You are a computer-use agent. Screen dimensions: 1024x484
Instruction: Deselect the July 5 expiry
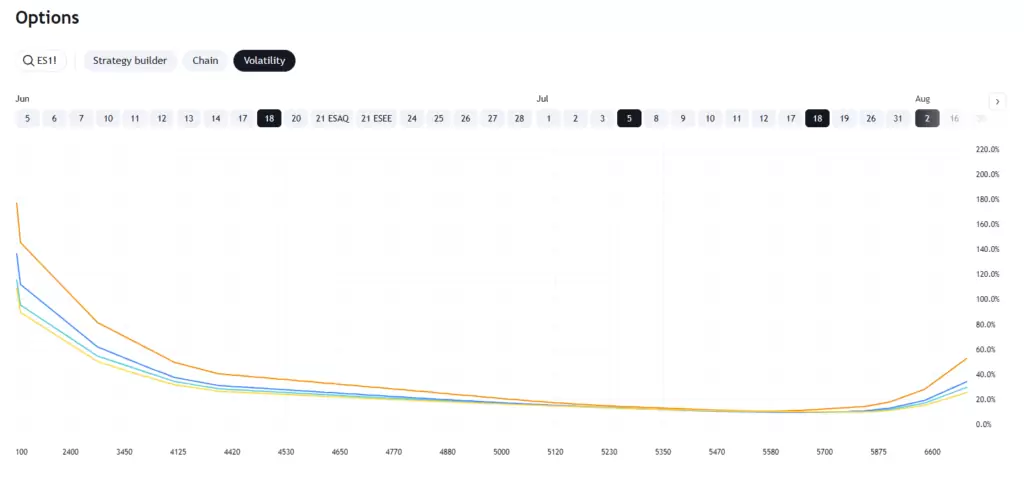point(629,118)
